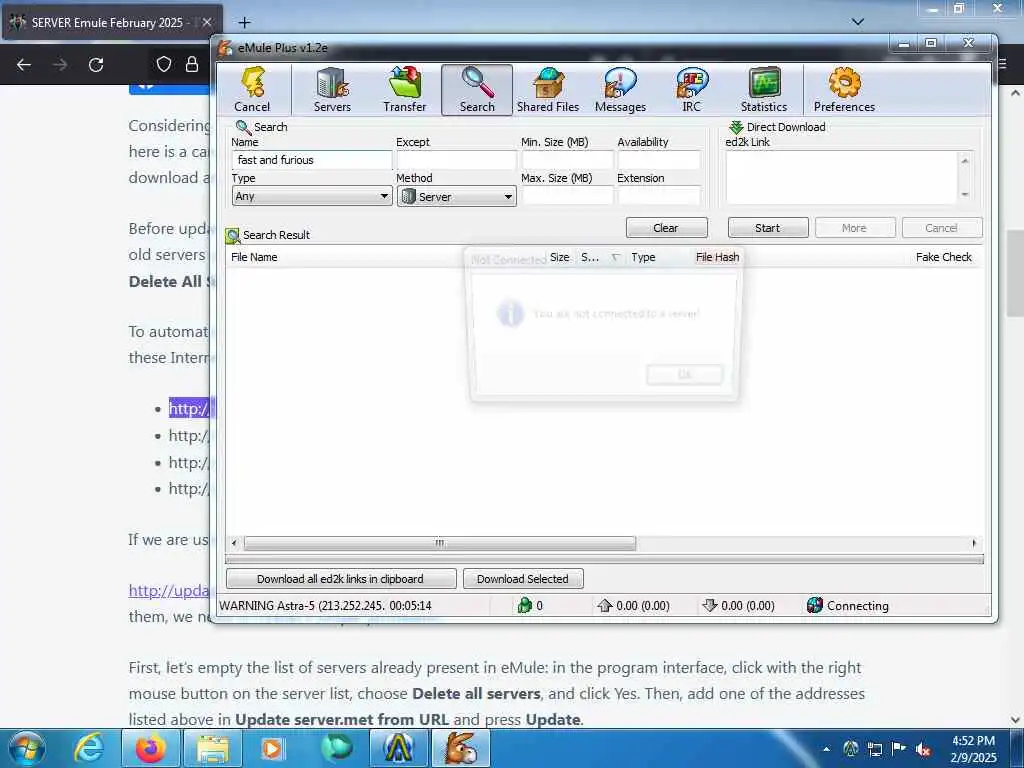Close the SERVER Emule Firefox tab
Image resolution: width=1024 pixels, height=768 pixels.
206,22
